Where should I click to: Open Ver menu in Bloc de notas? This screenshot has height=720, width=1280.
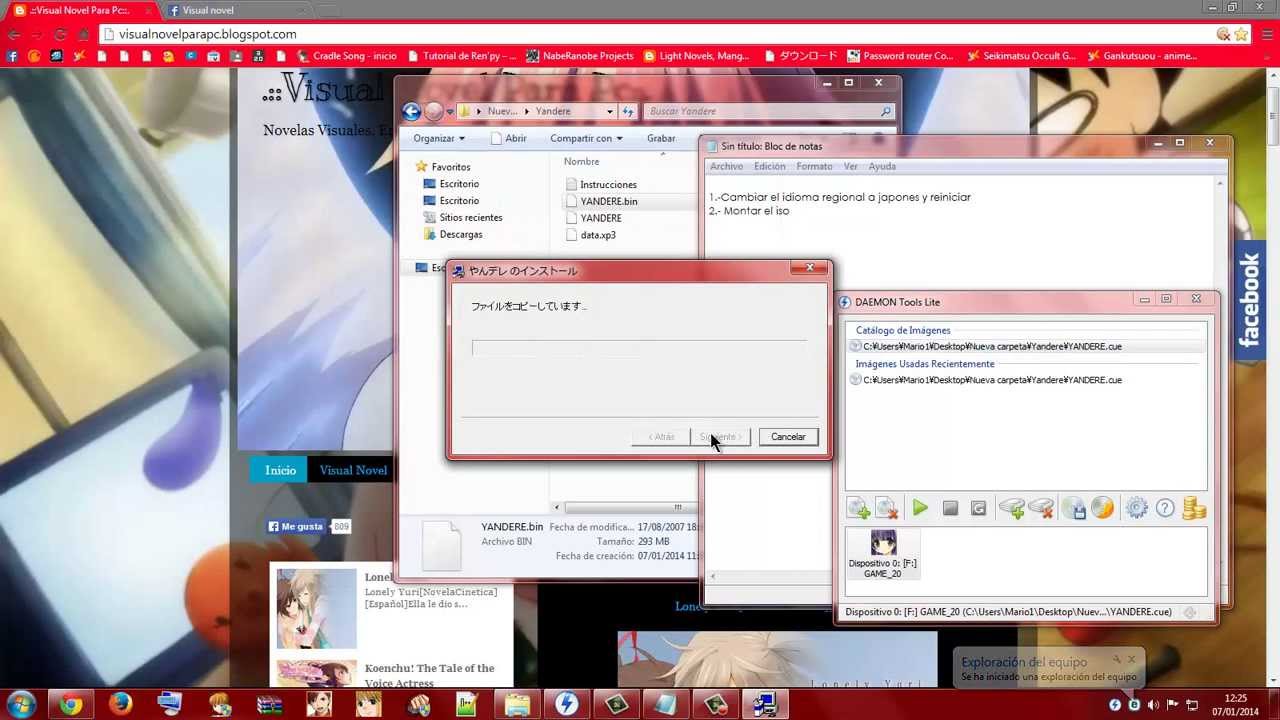pyautogui.click(x=850, y=166)
